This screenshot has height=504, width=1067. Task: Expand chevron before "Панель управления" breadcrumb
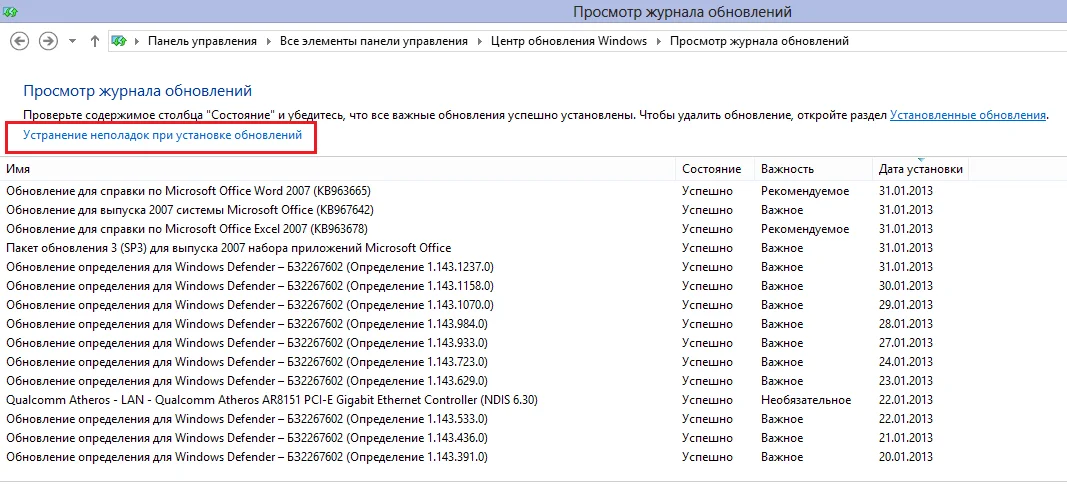click(136, 41)
